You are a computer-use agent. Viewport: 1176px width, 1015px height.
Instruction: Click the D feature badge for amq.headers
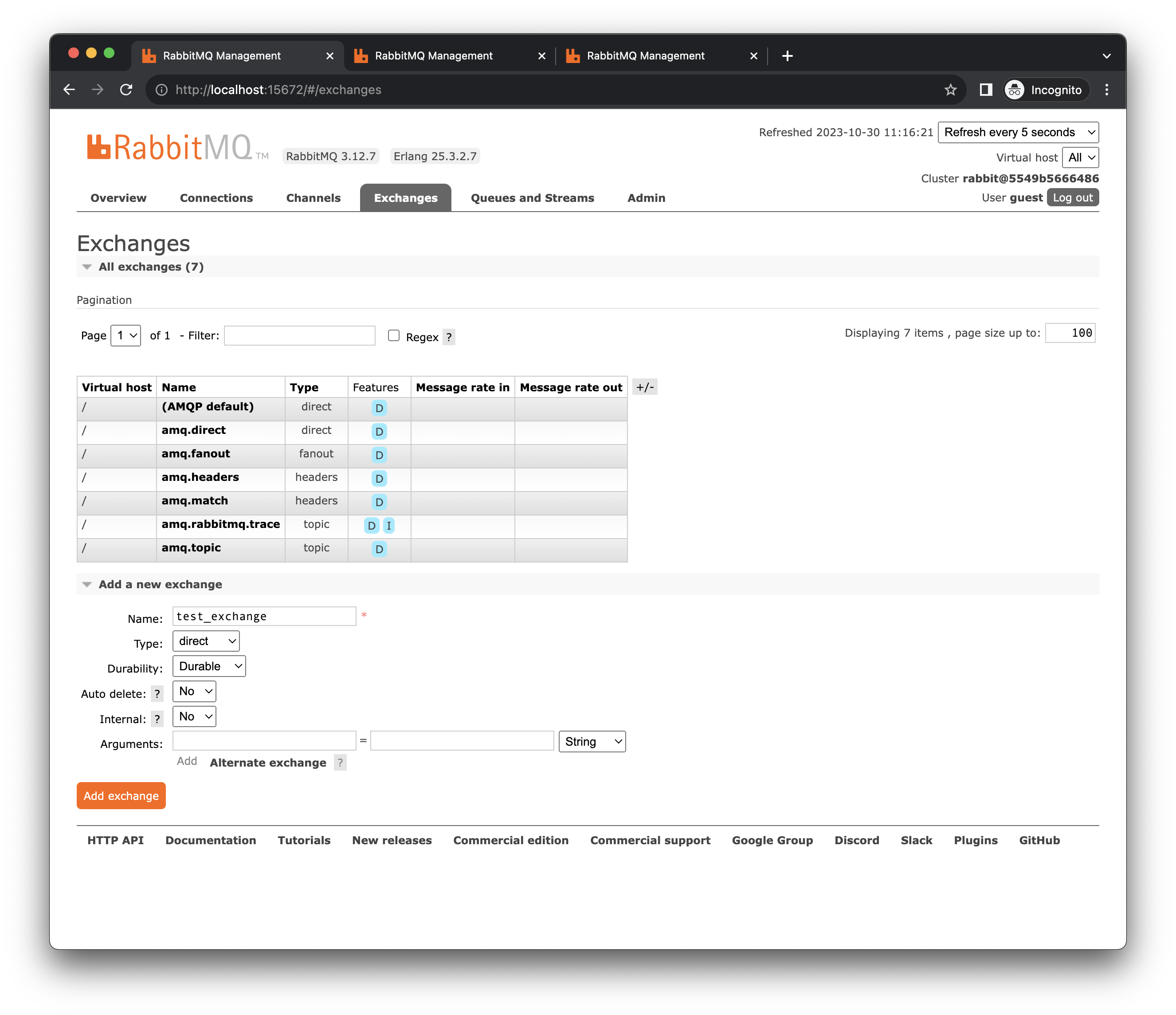[x=379, y=479]
